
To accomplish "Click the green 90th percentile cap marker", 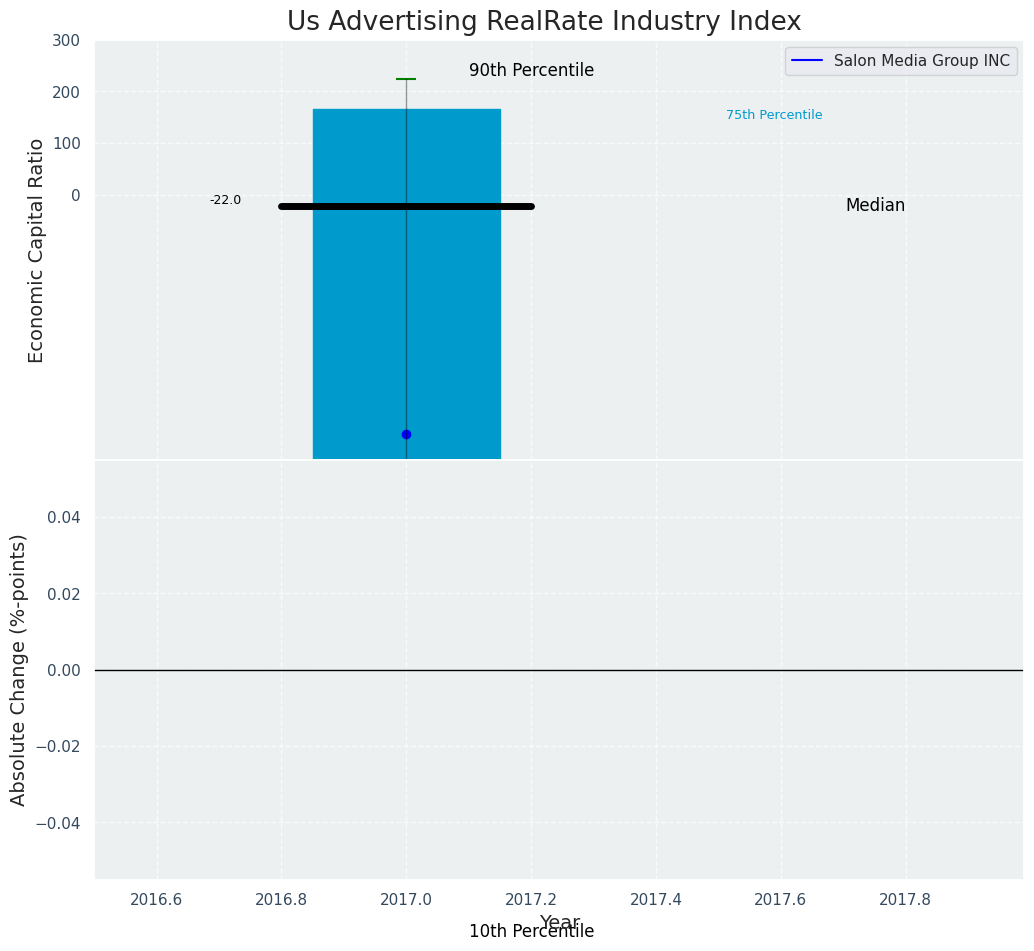I will (406, 79).
